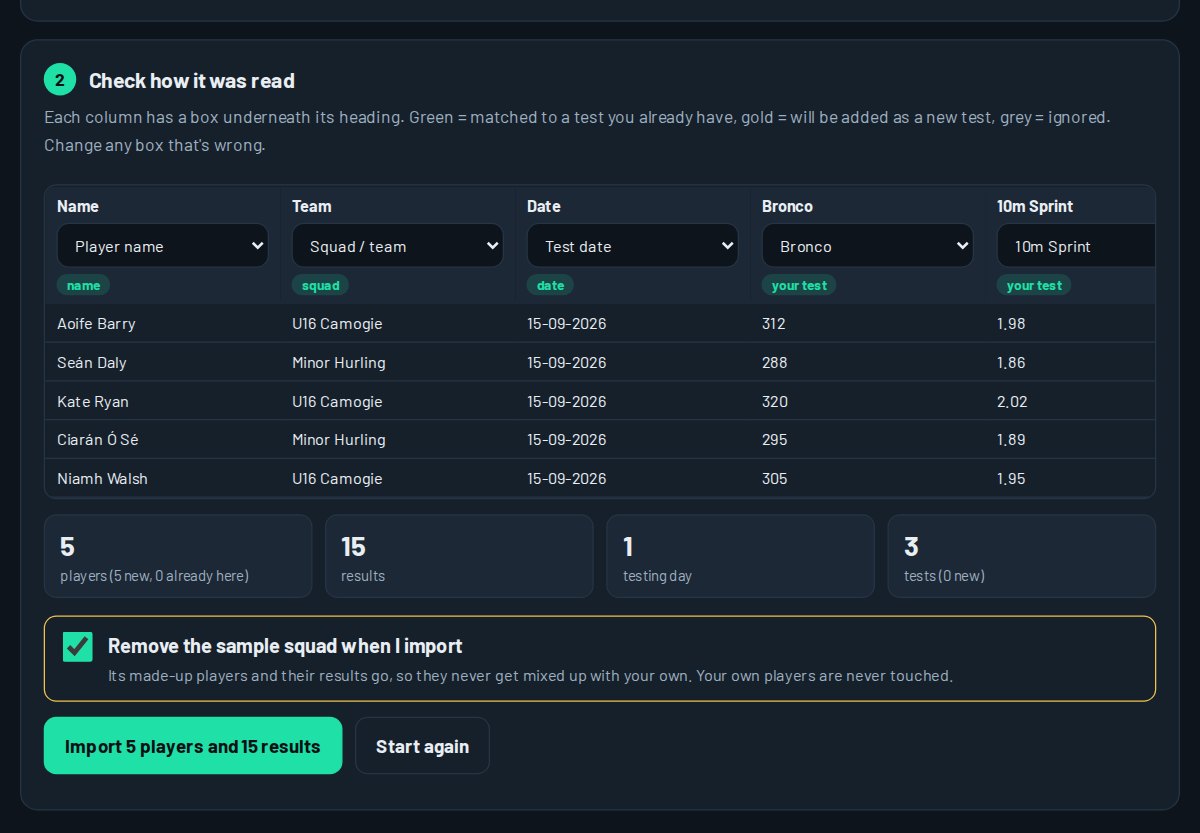1200x833 pixels.
Task: Click the 'Check how it was read' heading
Action: [192, 81]
